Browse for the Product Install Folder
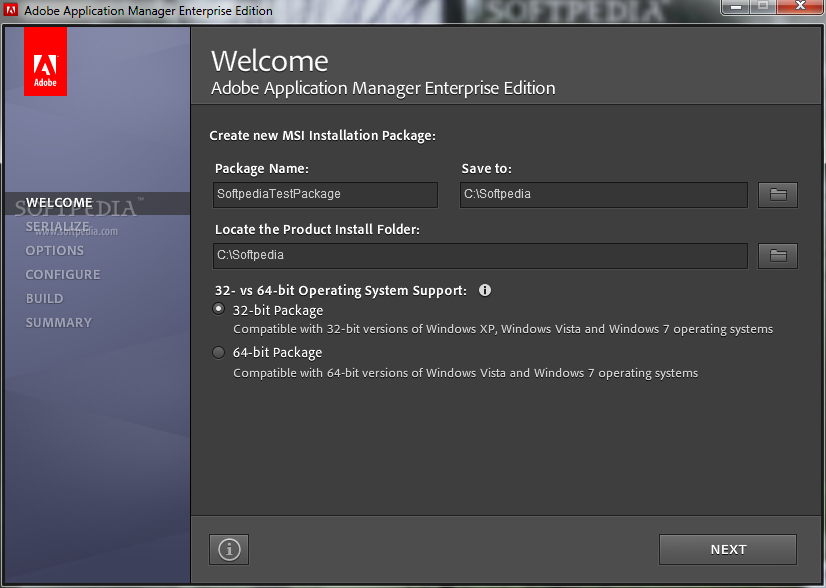This screenshot has width=826, height=588. click(778, 256)
